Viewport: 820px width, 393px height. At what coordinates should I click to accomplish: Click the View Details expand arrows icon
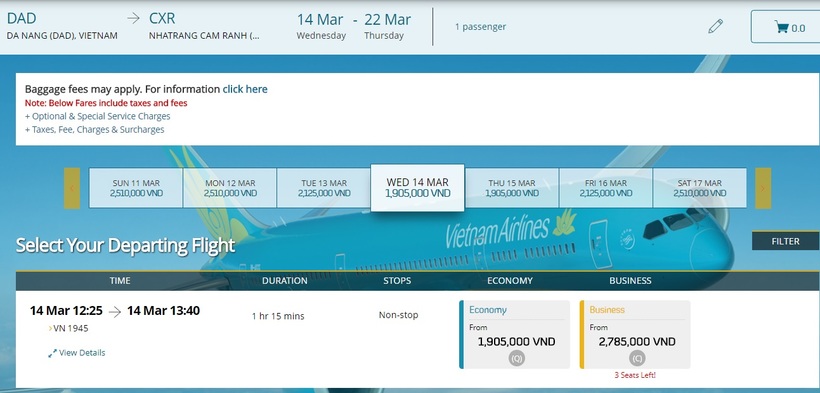pos(52,354)
